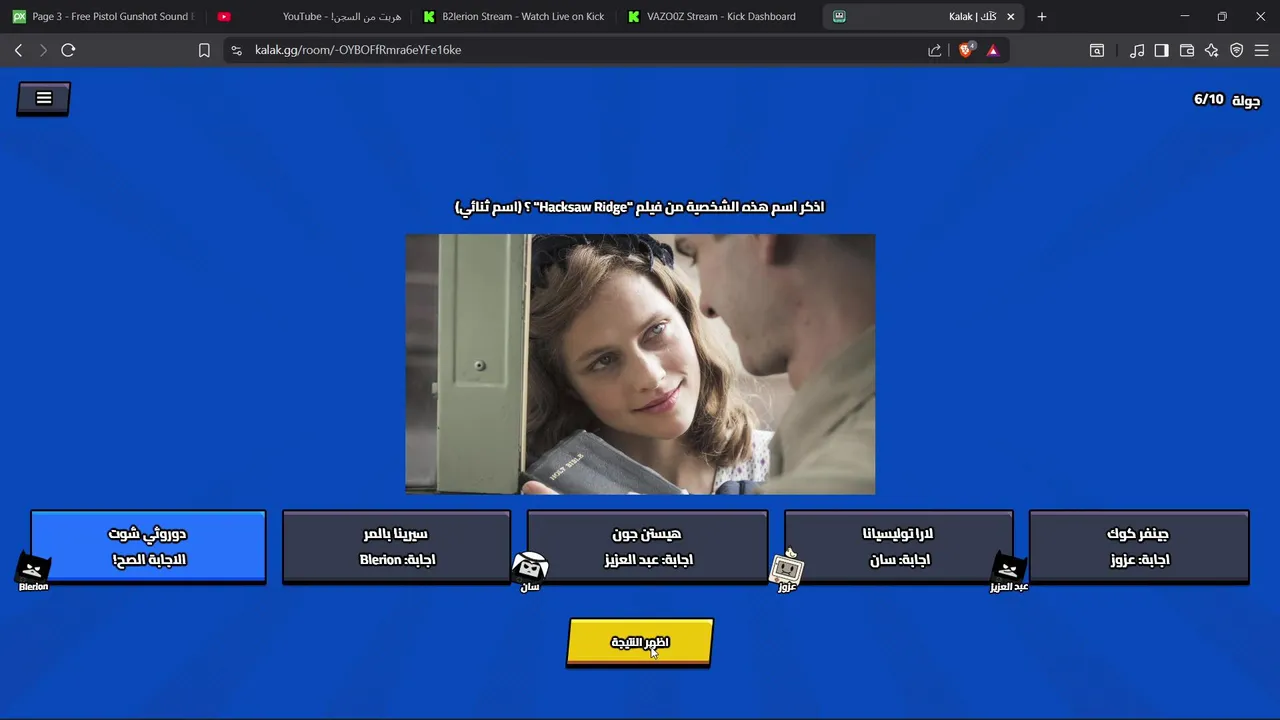1280x720 pixels.
Task: Select the answer card سيرينا بالمر
Action: pos(396,546)
